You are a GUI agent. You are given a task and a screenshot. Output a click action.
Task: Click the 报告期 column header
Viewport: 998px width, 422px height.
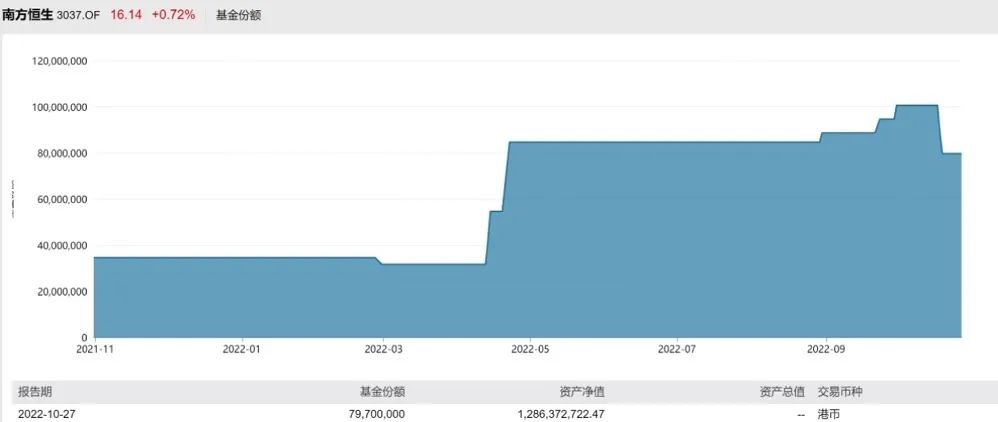[x=34, y=392]
